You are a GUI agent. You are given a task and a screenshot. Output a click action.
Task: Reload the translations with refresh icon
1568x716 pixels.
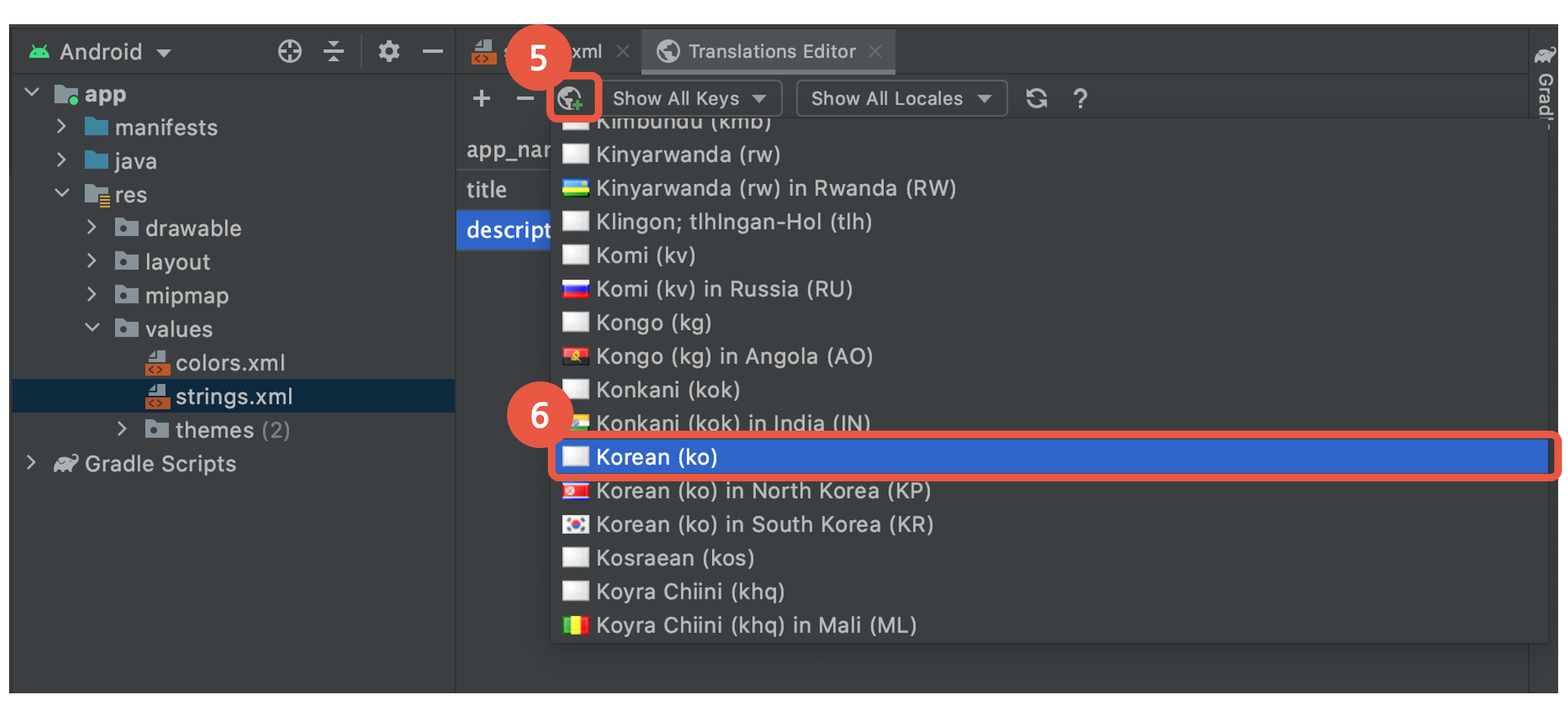(x=1036, y=98)
